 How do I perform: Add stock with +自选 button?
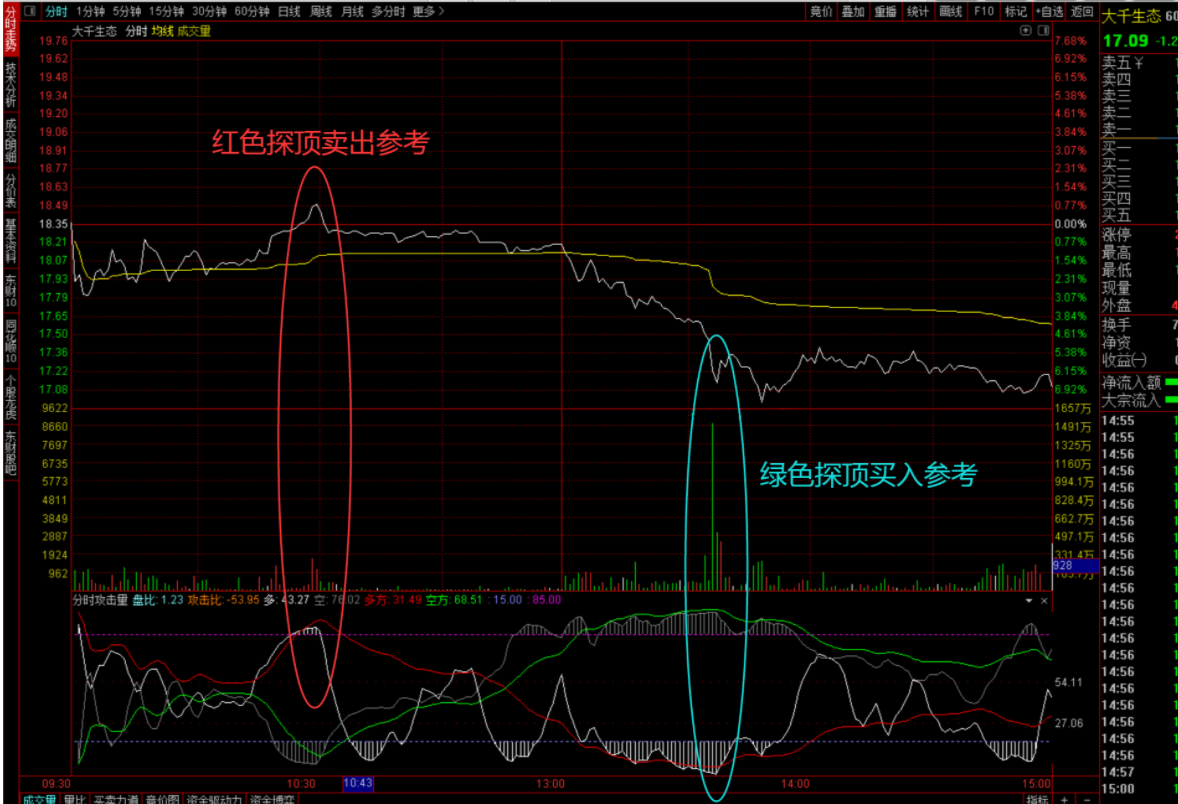tap(1049, 11)
